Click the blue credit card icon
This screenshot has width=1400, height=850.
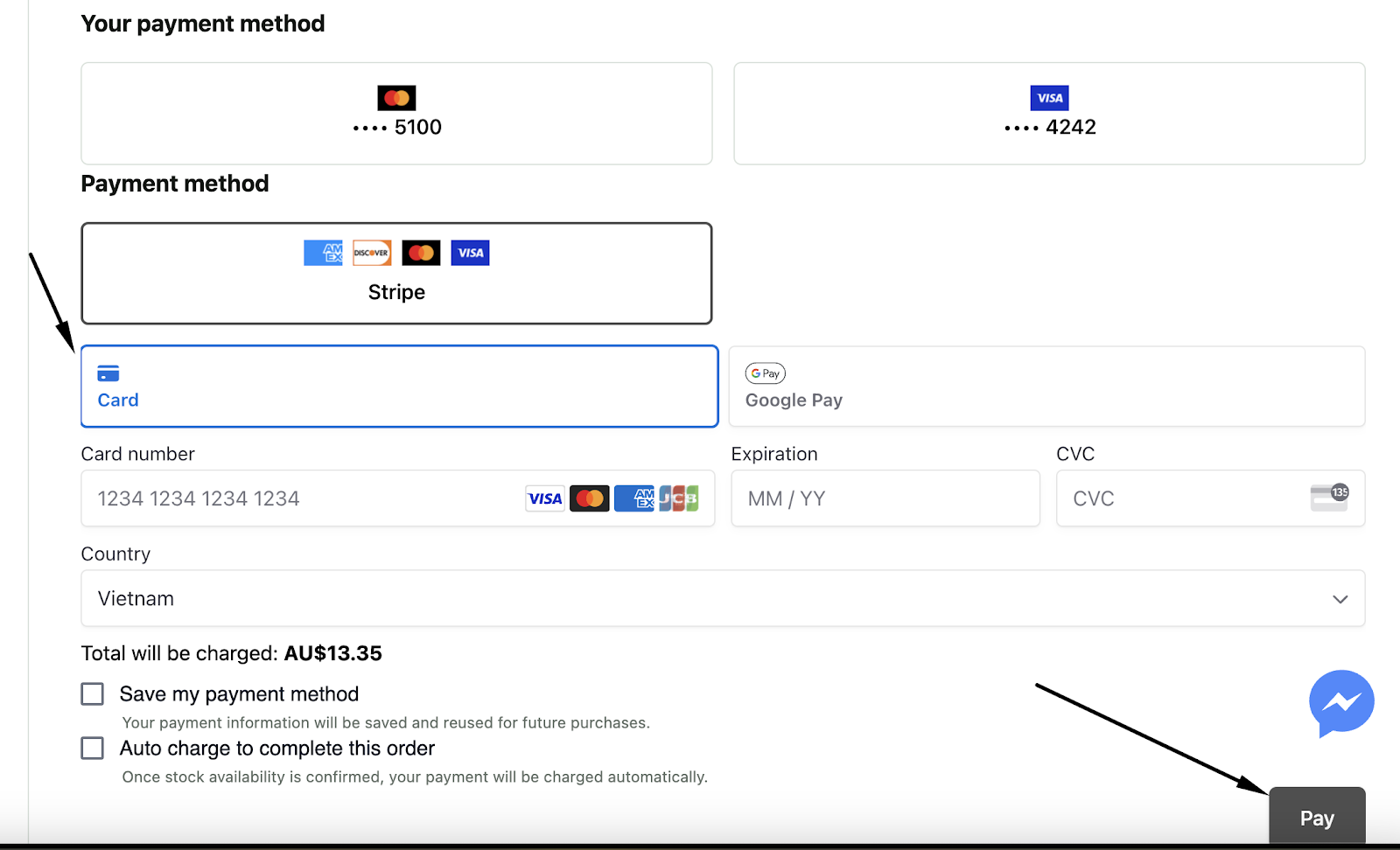[108, 373]
